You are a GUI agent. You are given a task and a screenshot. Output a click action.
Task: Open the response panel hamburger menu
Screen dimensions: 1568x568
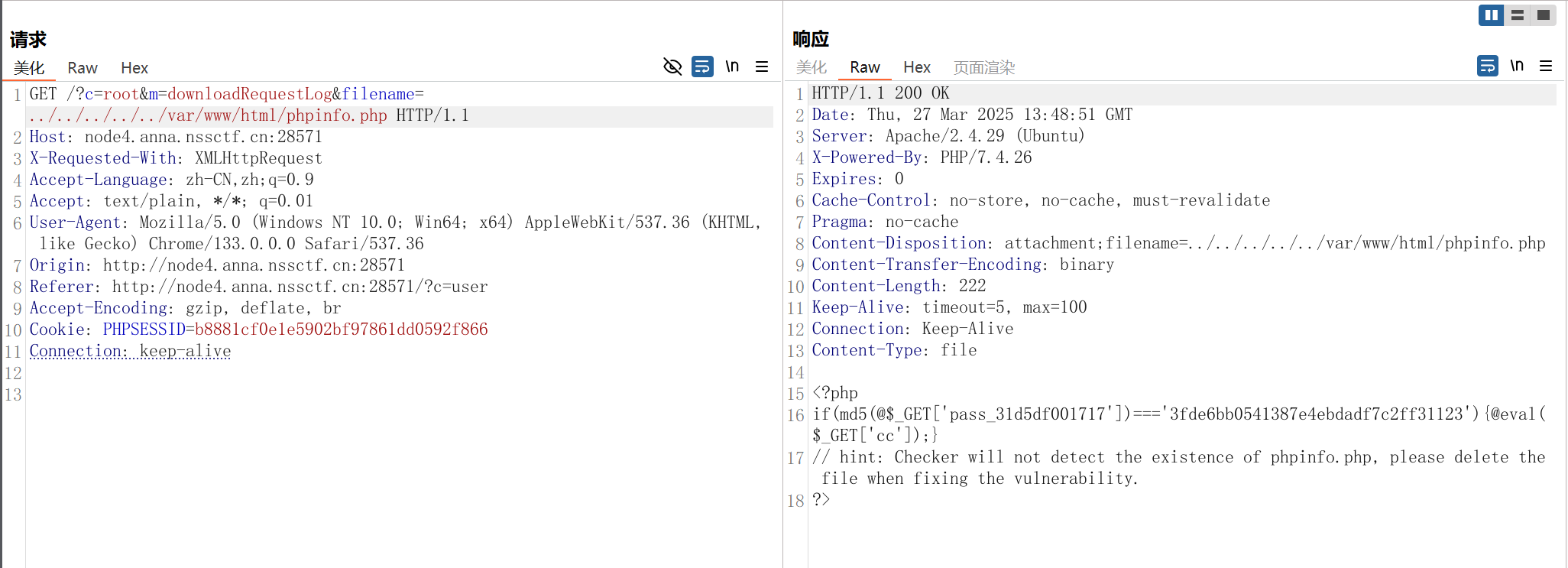[x=1546, y=66]
